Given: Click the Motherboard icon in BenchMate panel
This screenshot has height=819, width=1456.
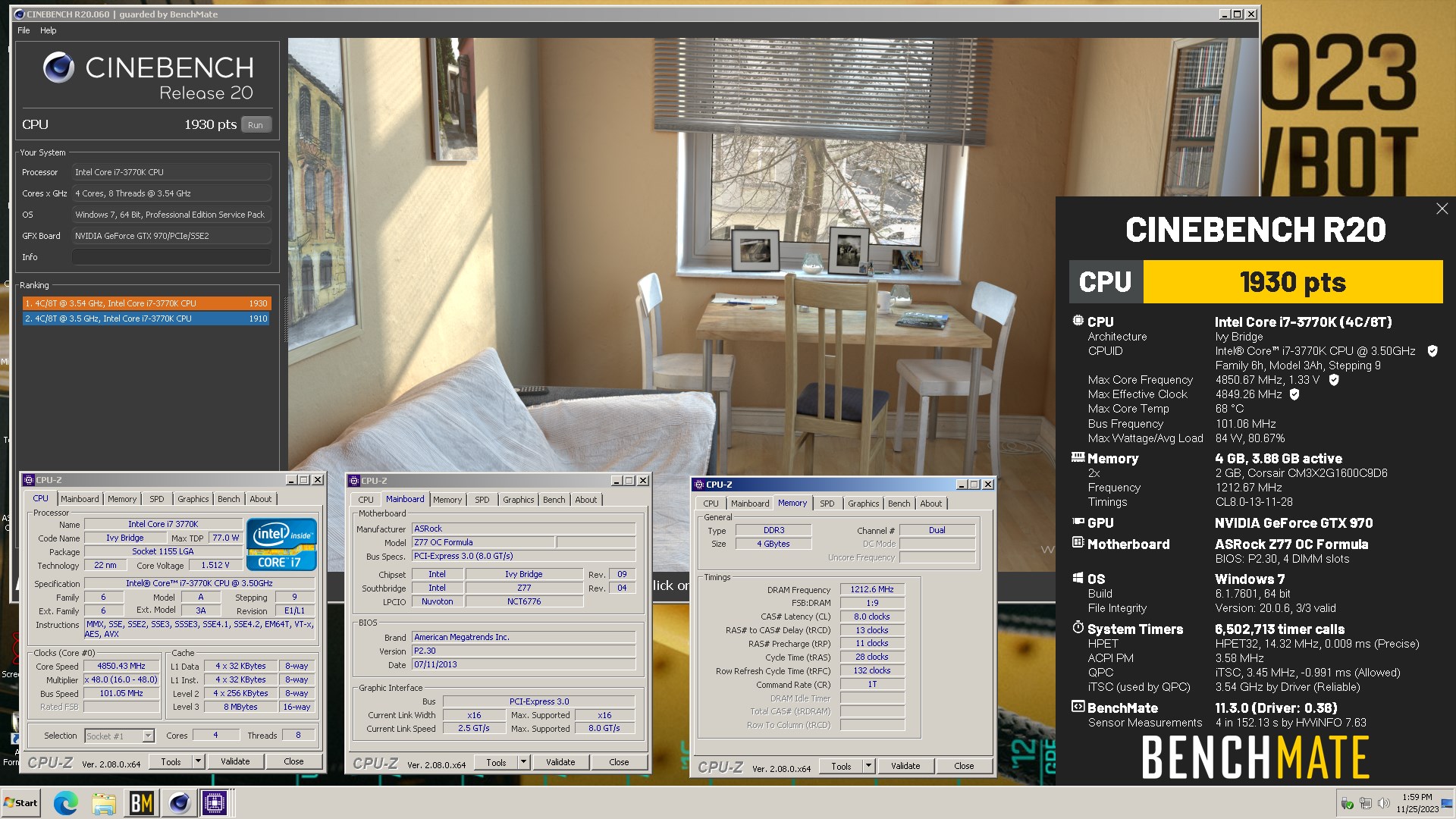Looking at the screenshot, I should (1078, 542).
